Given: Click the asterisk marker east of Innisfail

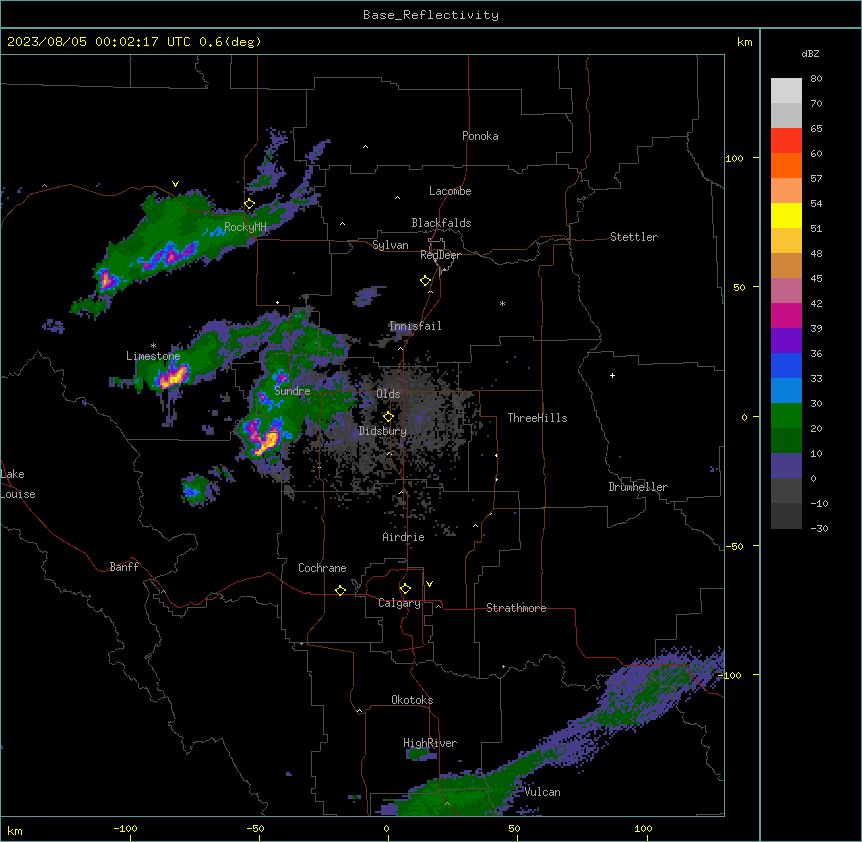Looking at the screenshot, I should [x=502, y=303].
